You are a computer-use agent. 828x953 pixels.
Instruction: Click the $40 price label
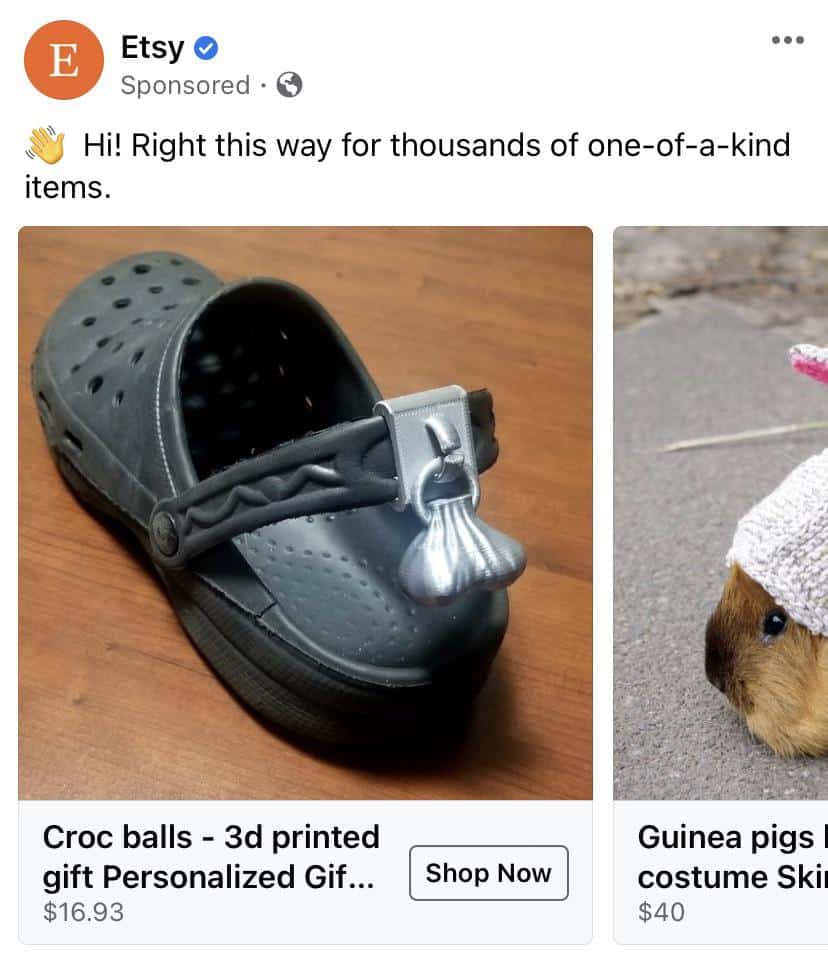[661, 912]
